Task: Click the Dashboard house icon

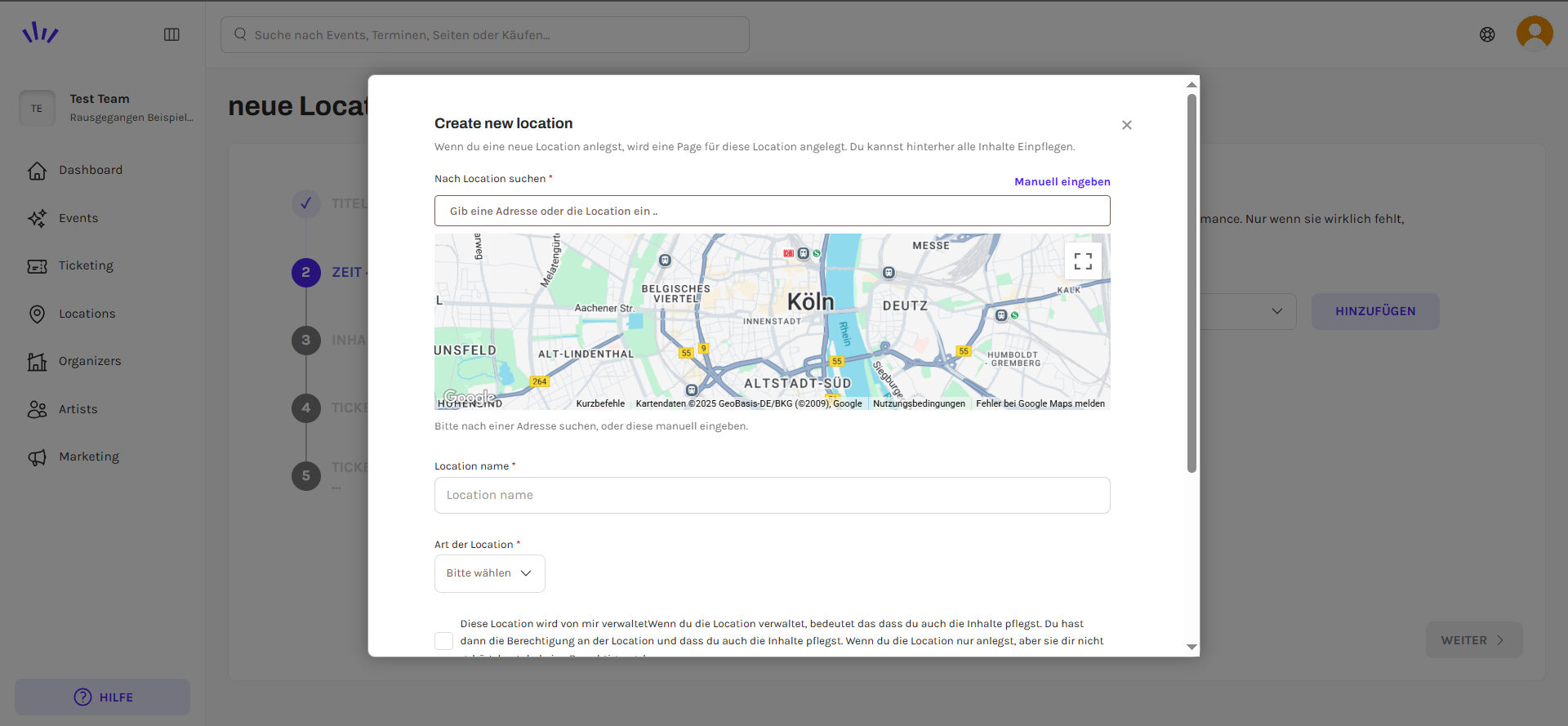Action: click(37, 171)
